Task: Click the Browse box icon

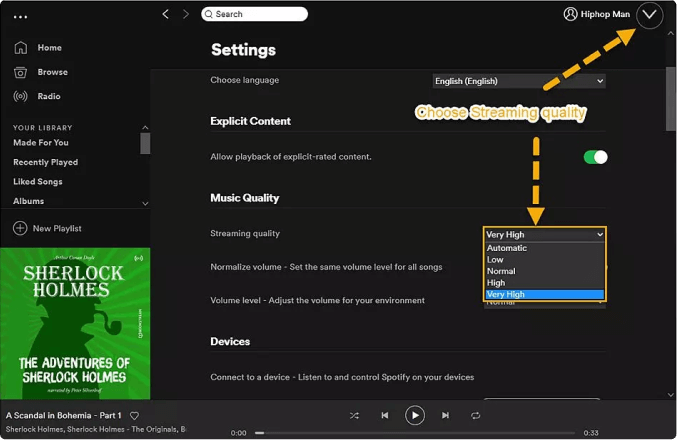Action: [x=20, y=72]
